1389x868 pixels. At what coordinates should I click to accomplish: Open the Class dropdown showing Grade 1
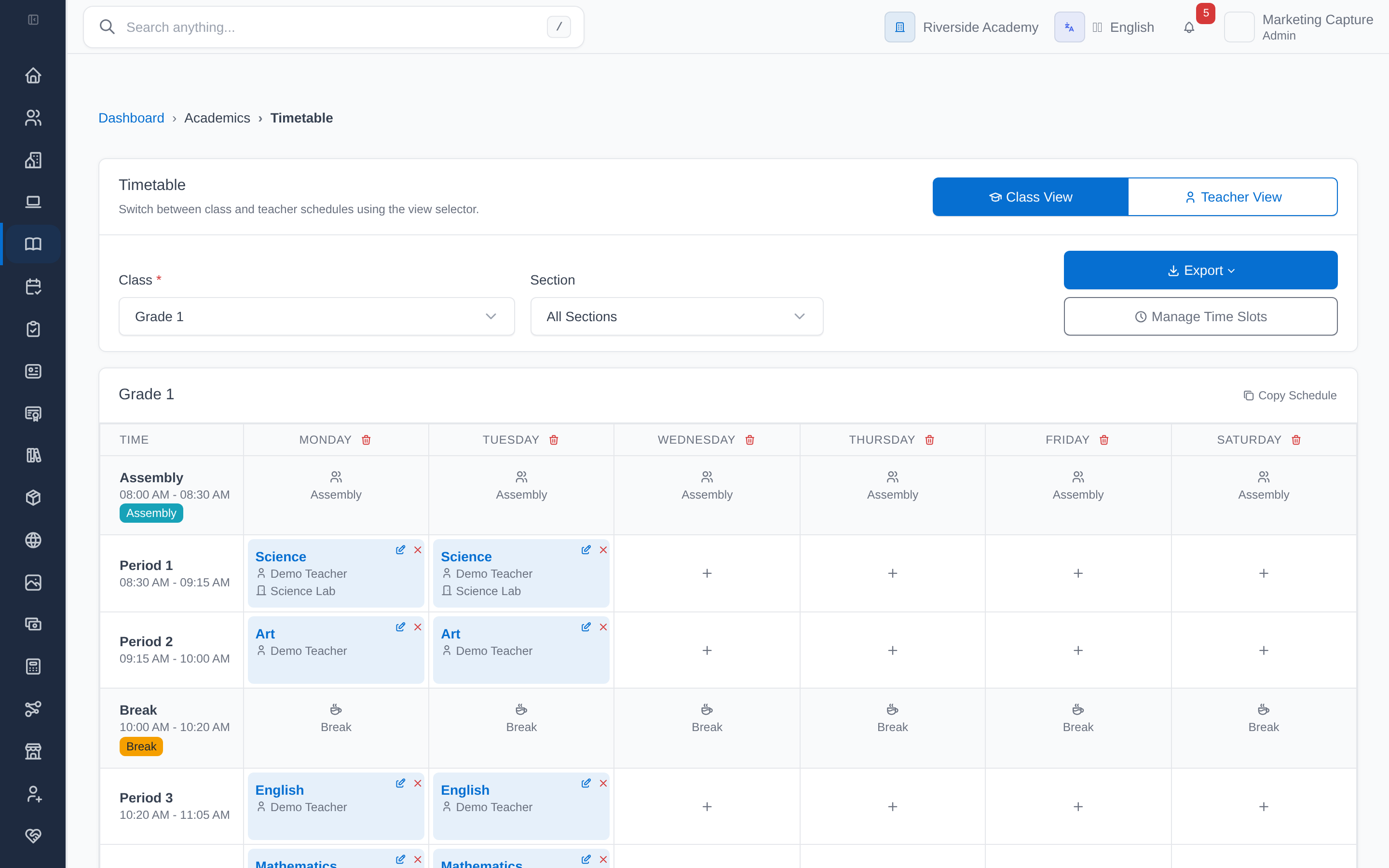coord(316,316)
